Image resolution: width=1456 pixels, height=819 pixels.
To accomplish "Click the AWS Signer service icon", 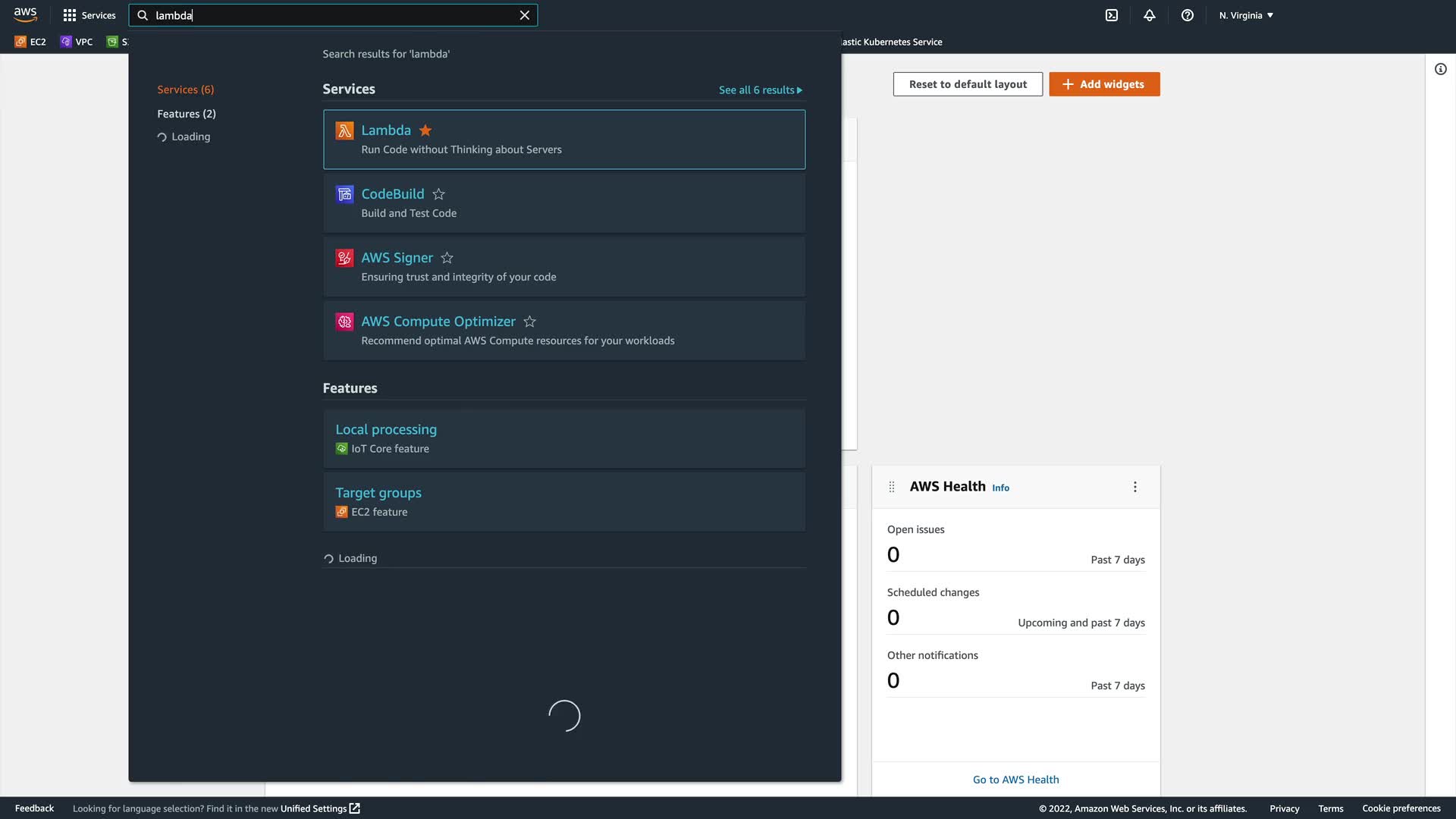I will (344, 258).
